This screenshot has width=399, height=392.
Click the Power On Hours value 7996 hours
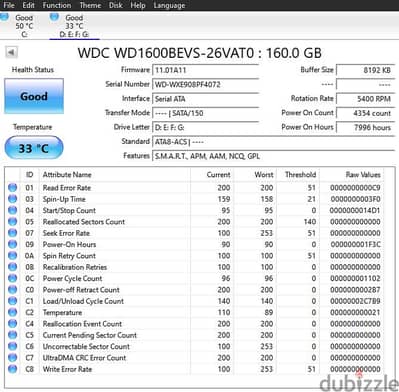coord(365,127)
